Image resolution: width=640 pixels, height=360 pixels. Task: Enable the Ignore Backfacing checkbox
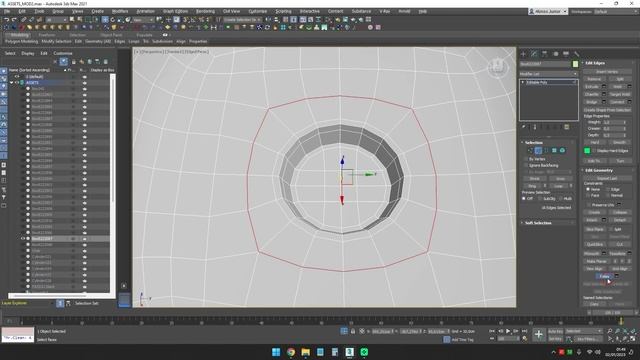point(526,165)
